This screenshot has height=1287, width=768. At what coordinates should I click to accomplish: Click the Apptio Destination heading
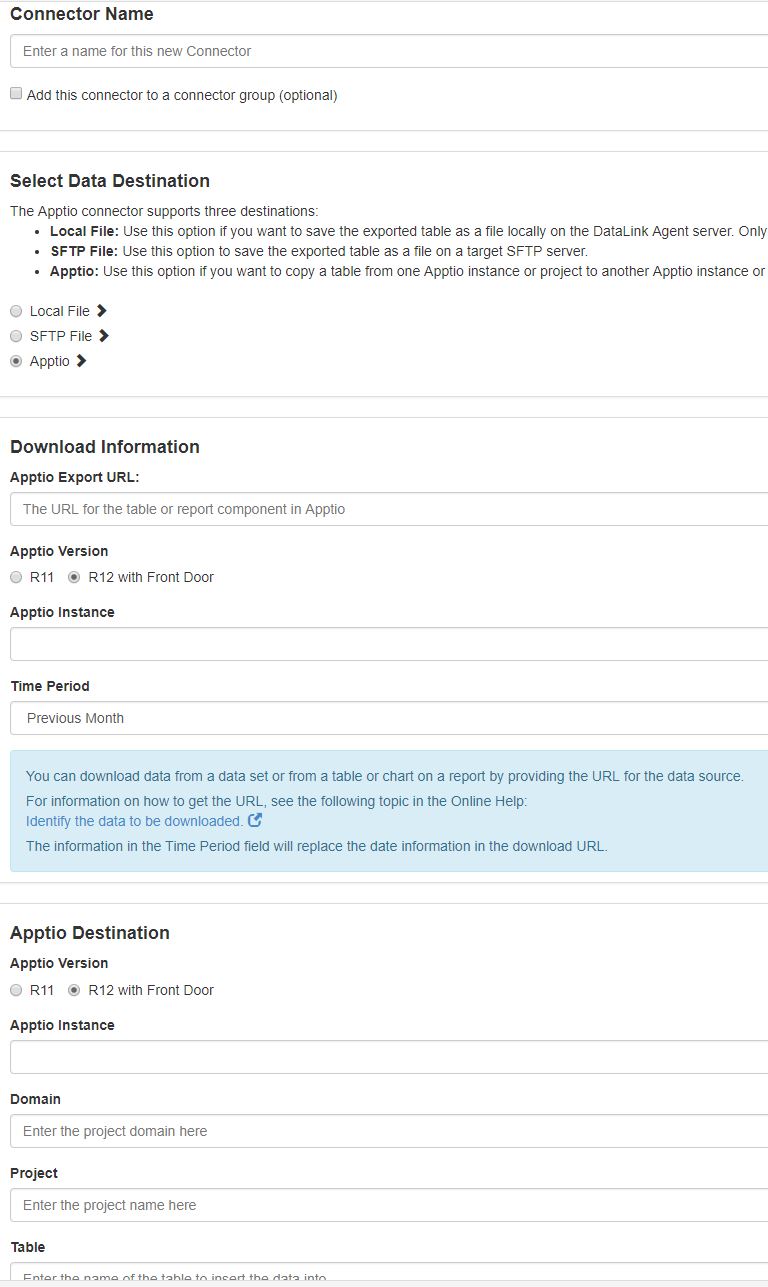click(90, 933)
